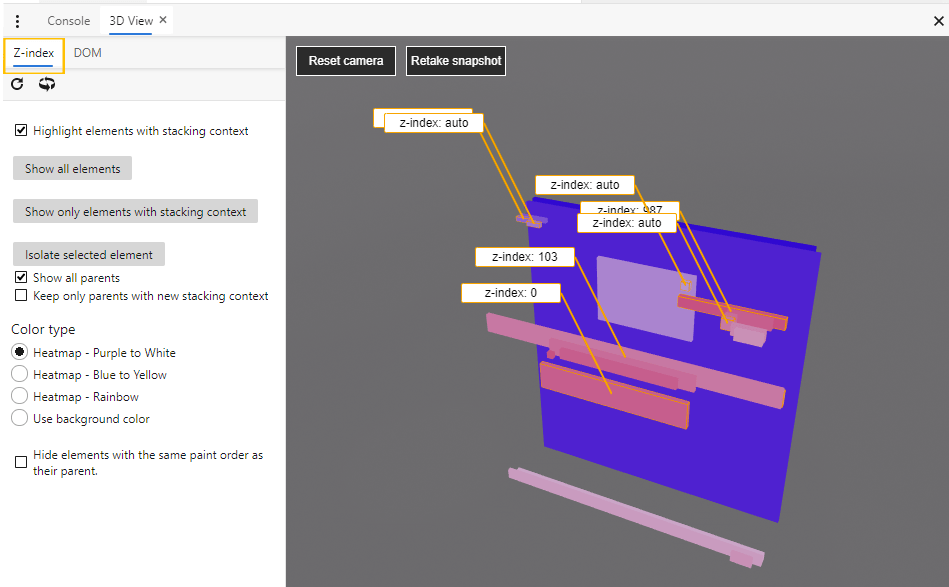The image size is (949, 587).
Task: Close the 3D View tab
Action: 162,19
